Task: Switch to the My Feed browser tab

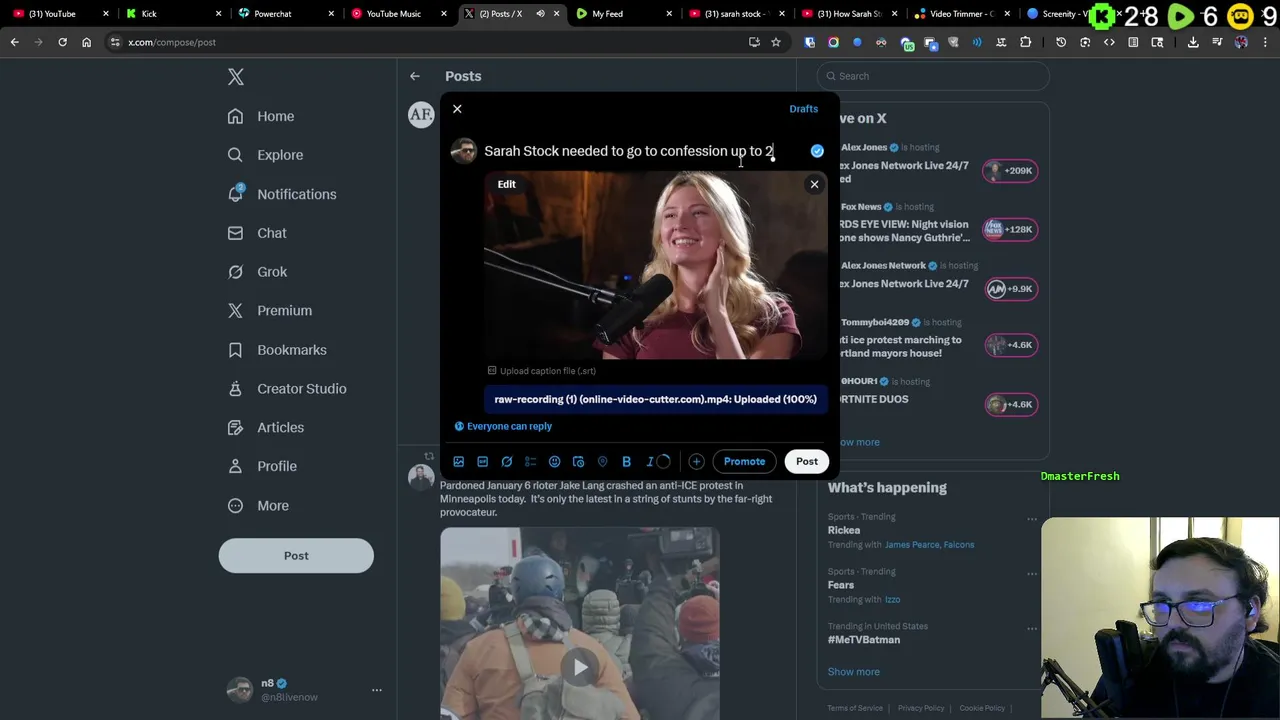Action: click(622, 14)
